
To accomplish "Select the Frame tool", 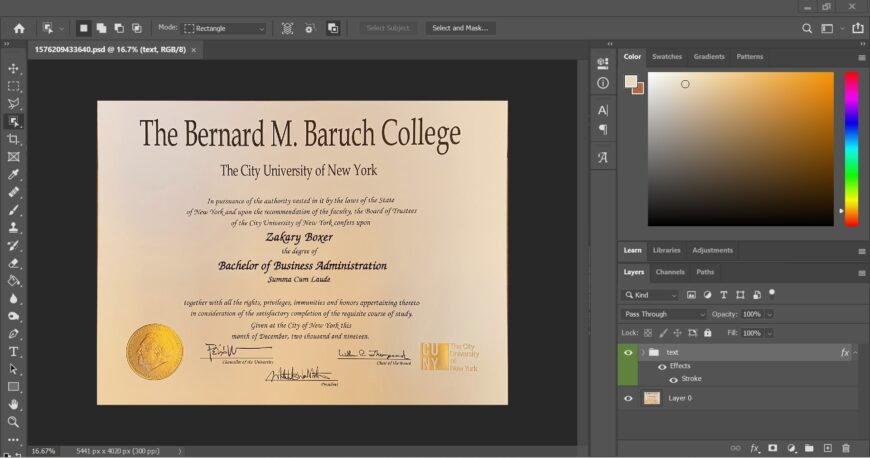I will [x=13, y=157].
